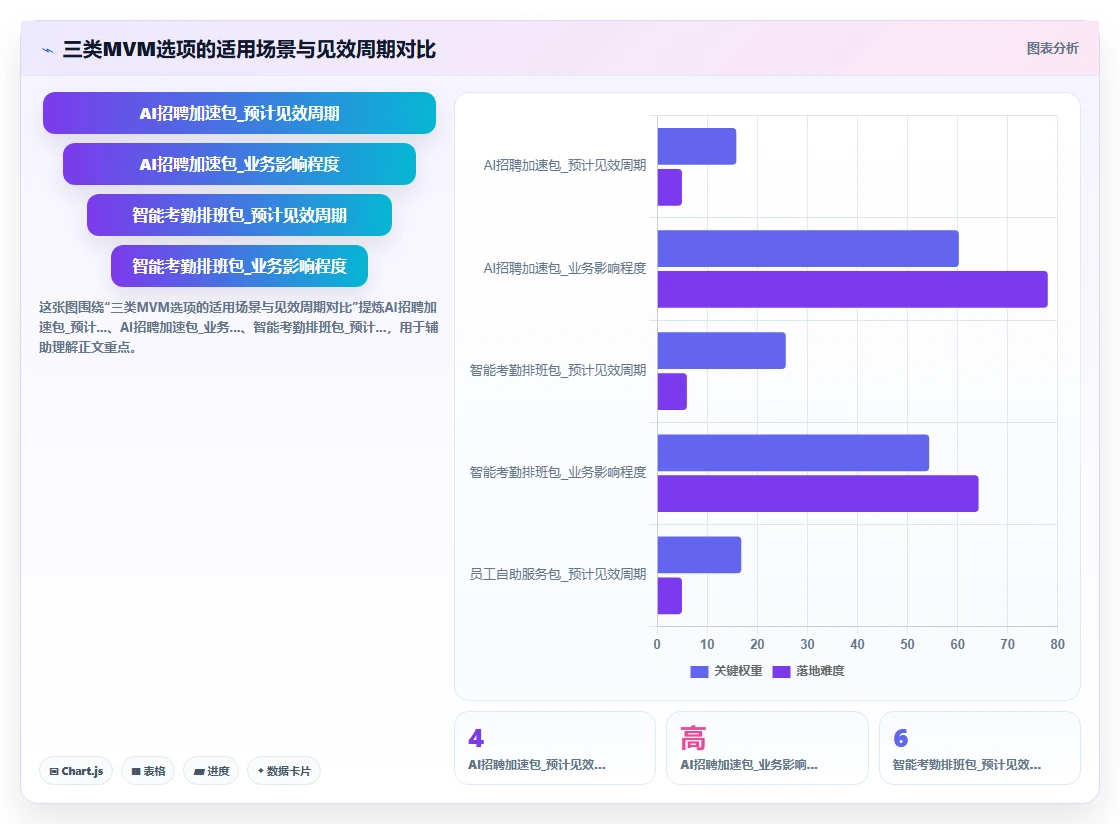This screenshot has width=1120, height=824.
Task: Click the 落地难度 bar for AI招聘加速包_业务影响程度
Action: tap(852, 289)
